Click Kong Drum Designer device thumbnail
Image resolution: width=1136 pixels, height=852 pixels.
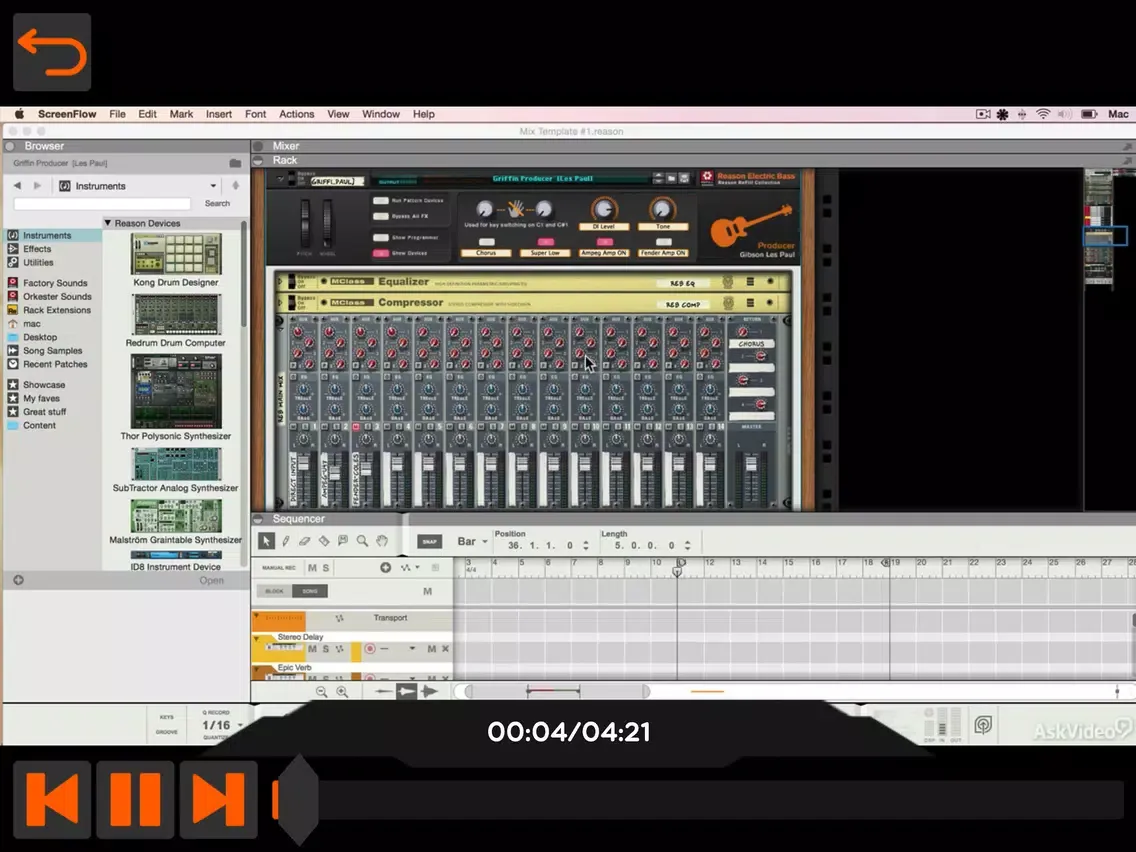tap(176, 254)
